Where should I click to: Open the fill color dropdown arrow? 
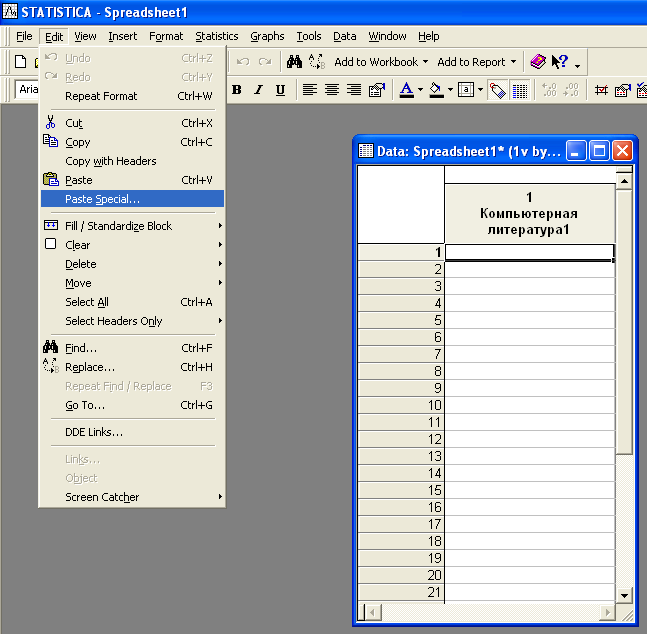click(451, 90)
